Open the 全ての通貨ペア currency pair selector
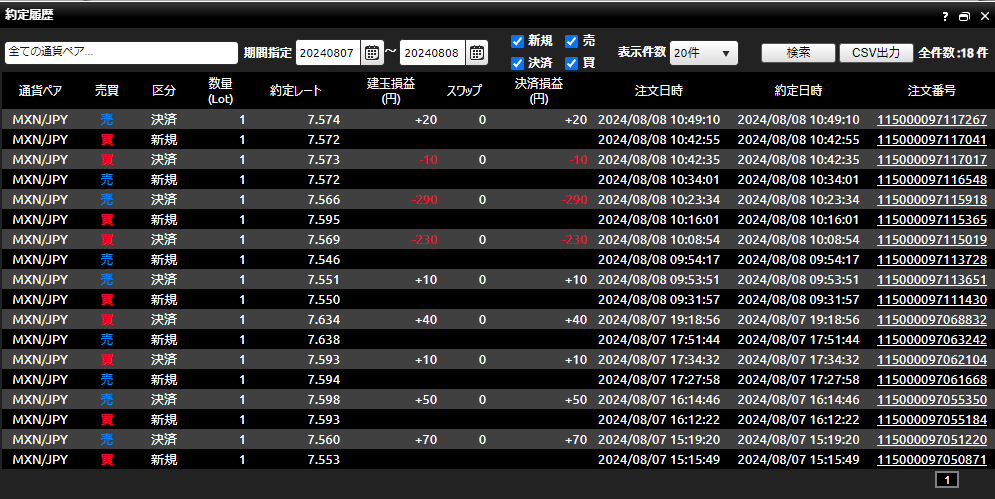This screenshot has width=995, height=499. [x=121, y=53]
